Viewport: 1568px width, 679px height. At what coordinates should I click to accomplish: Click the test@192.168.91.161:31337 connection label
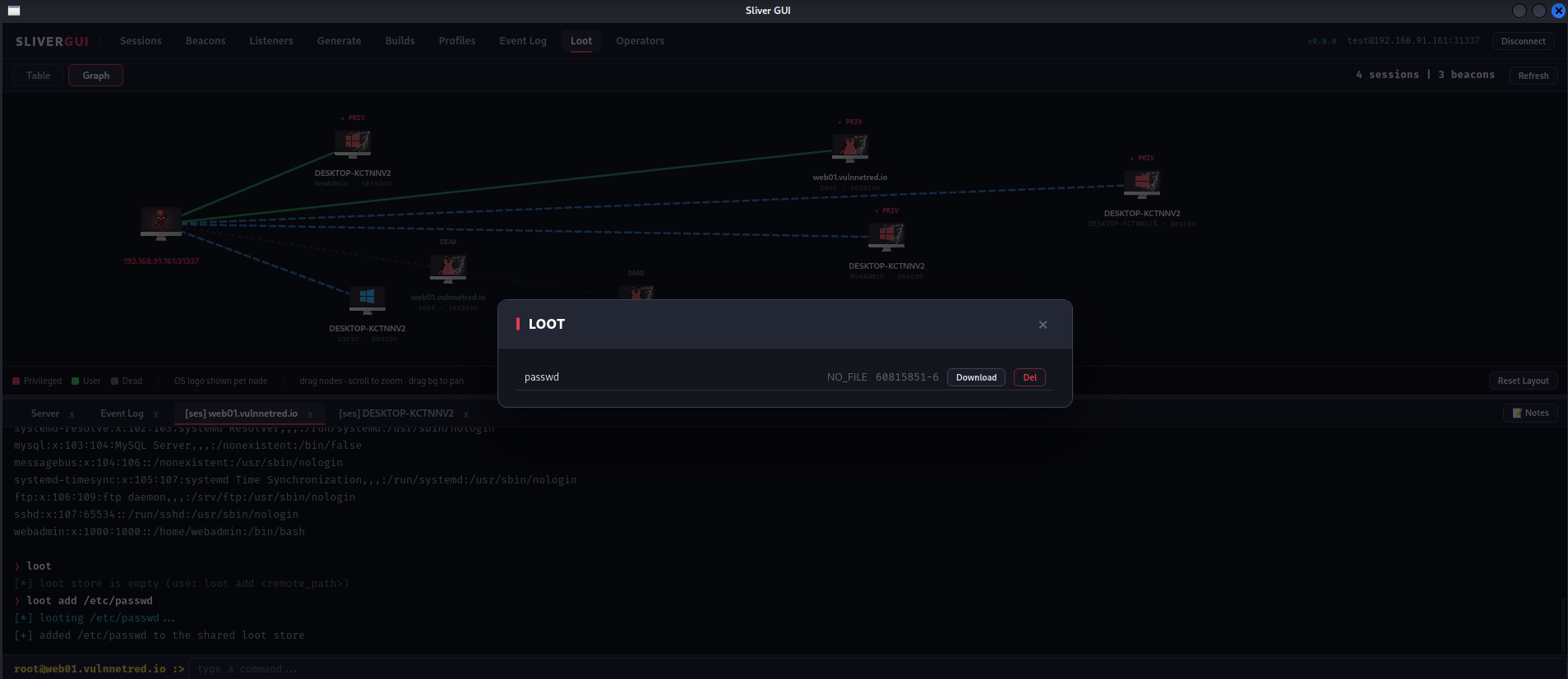tap(1413, 40)
